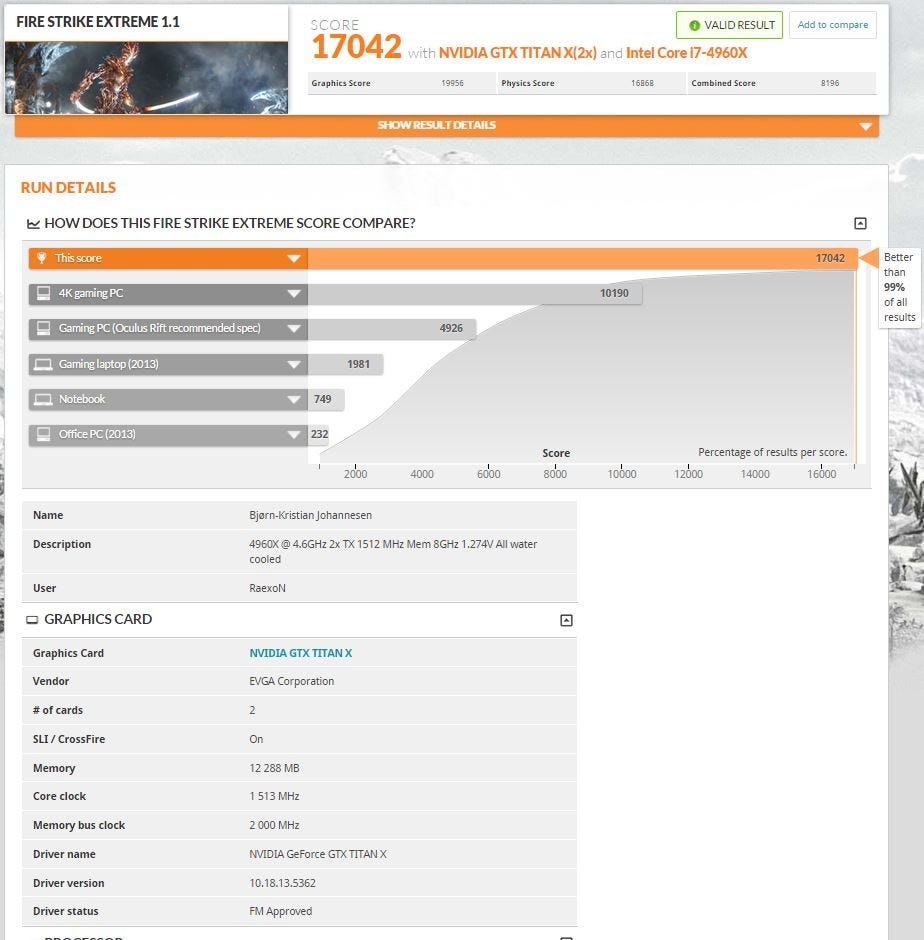Click the large 17042 score number
The height and width of the screenshot is (940, 924).
tap(356, 47)
